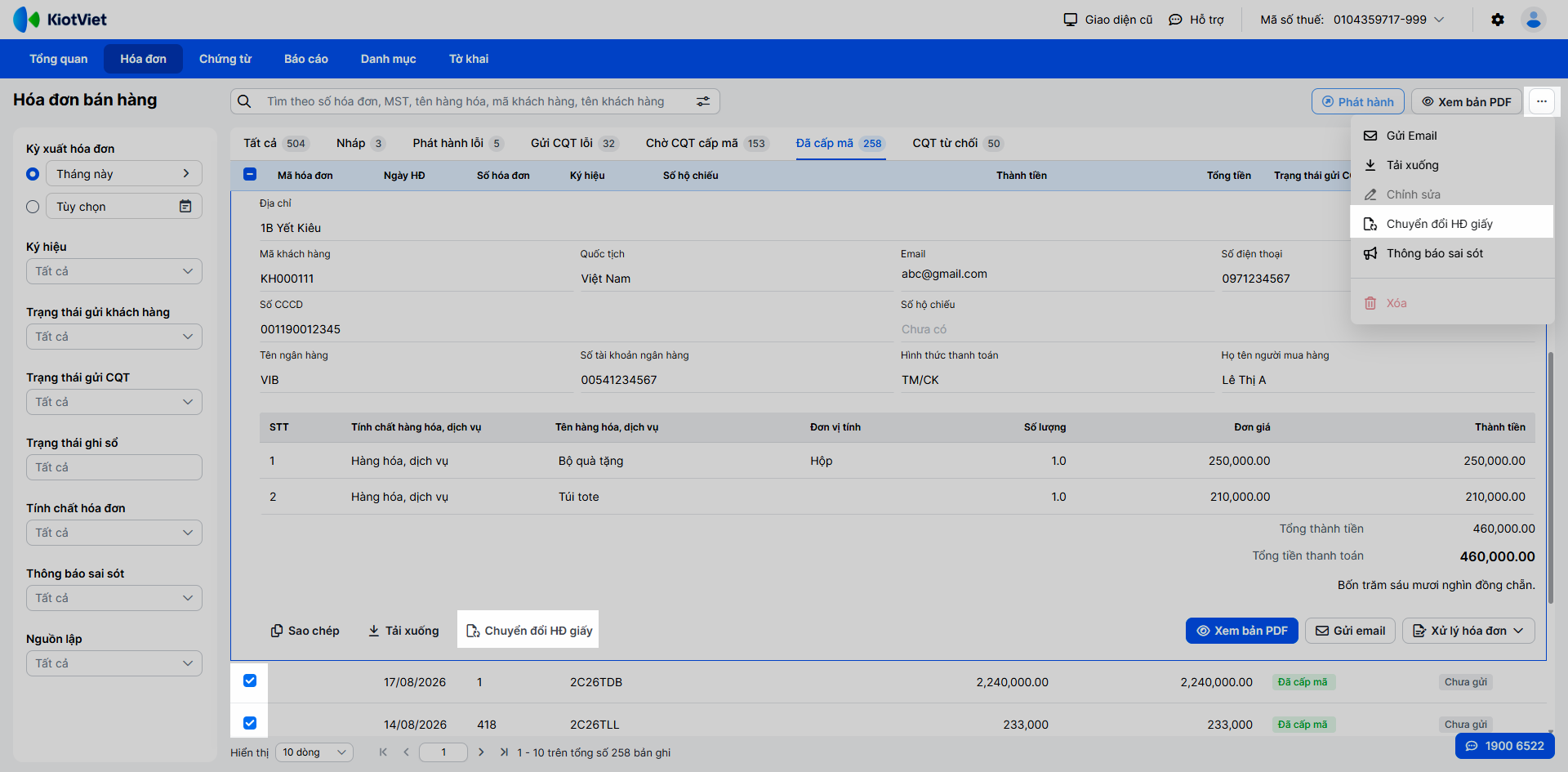Open advanced search filter icon
The width and height of the screenshot is (1568, 772).
(703, 101)
